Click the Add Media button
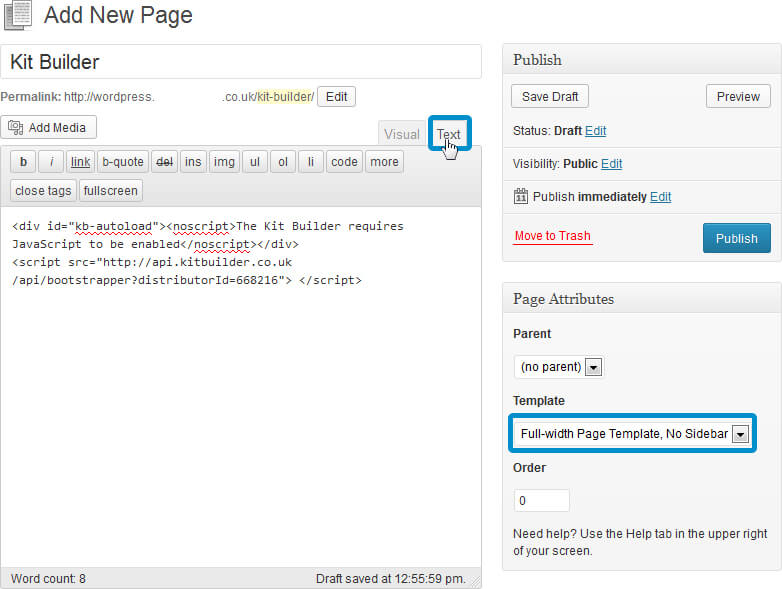This screenshot has width=782, height=589. pos(48,128)
